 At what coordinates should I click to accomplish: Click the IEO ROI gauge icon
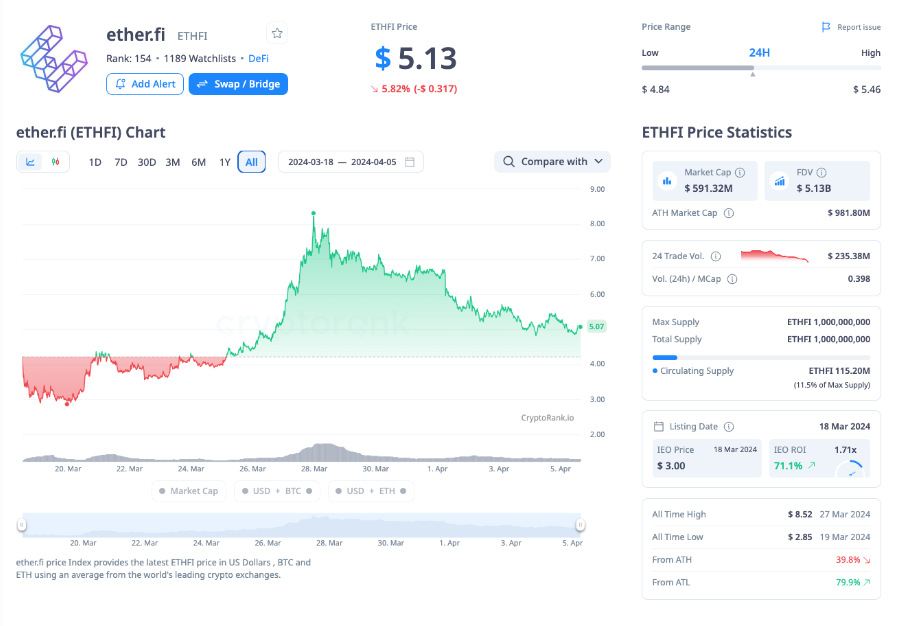click(x=850, y=468)
